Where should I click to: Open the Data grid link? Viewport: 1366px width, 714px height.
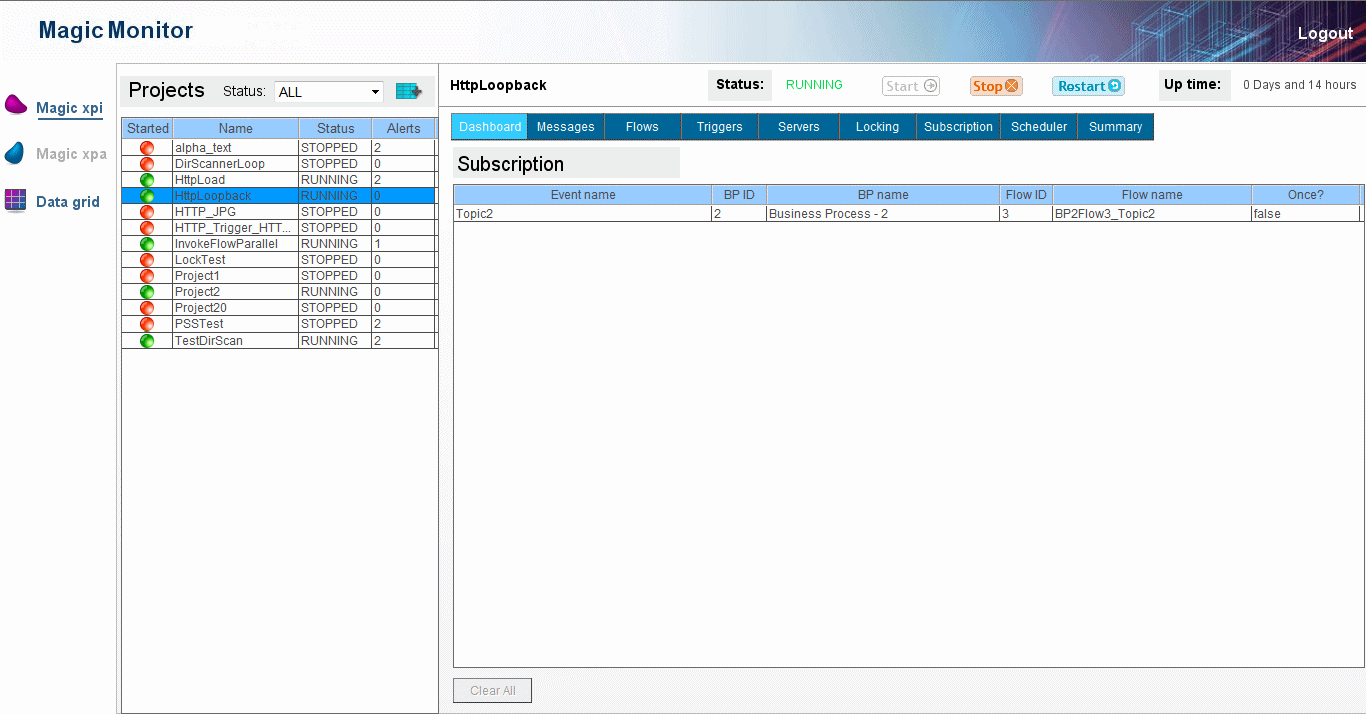68,202
